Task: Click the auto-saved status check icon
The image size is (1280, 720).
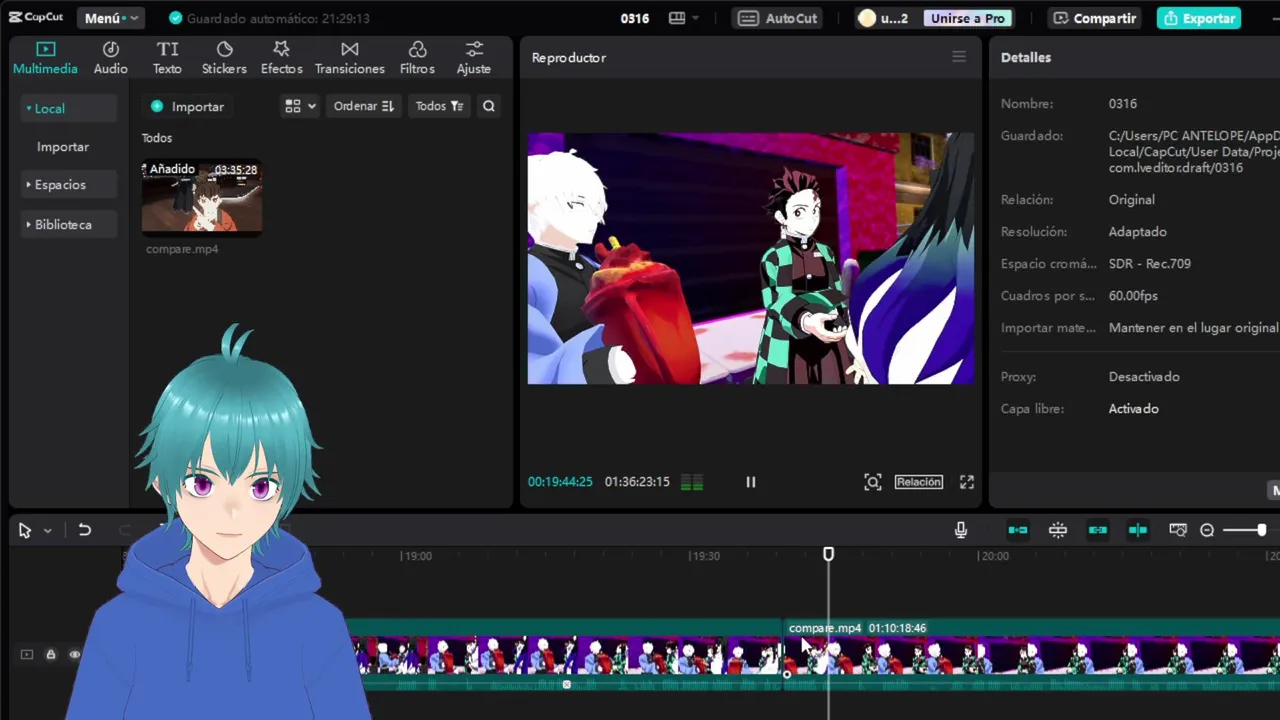Action: point(176,18)
